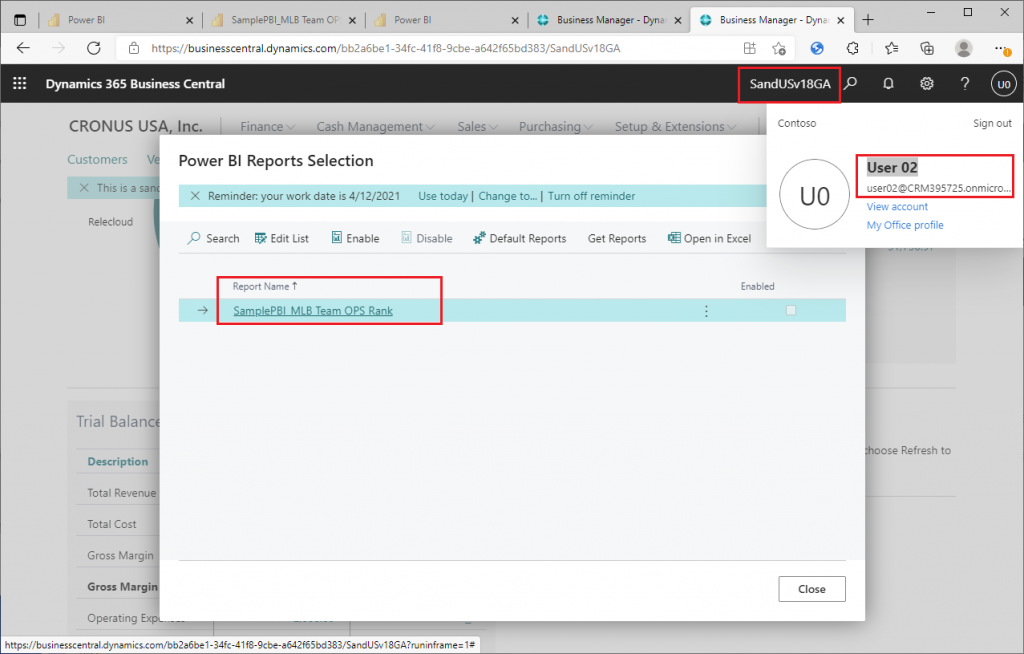The image size is (1024, 654).
Task: Open the browser profile avatar
Action: [963, 48]
